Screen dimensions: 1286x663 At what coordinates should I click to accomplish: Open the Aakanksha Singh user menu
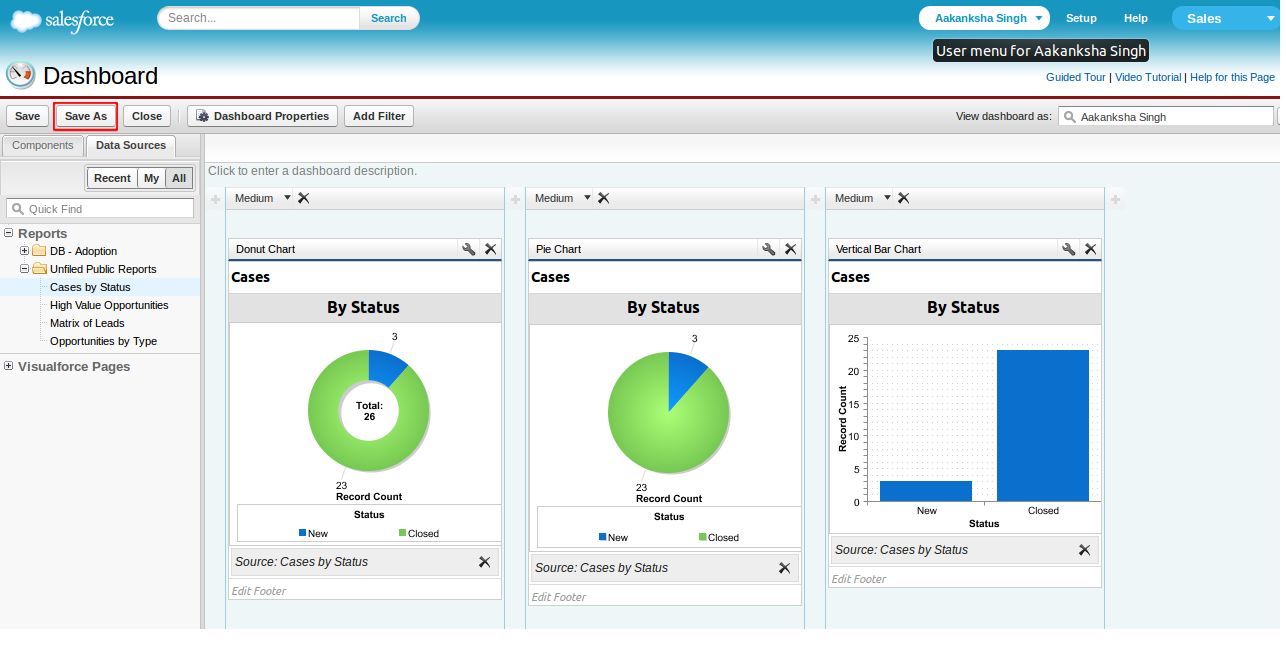click(985, 18)
